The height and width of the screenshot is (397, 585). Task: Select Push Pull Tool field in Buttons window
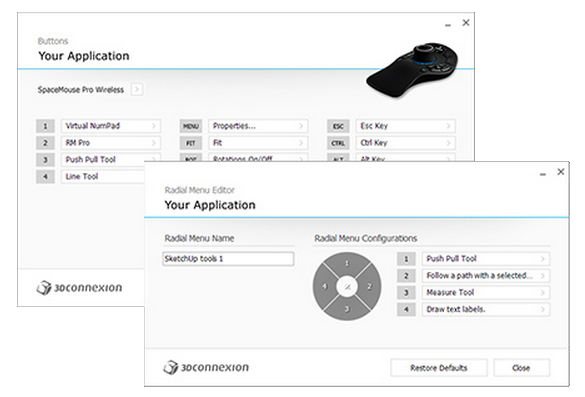[111, 160]
